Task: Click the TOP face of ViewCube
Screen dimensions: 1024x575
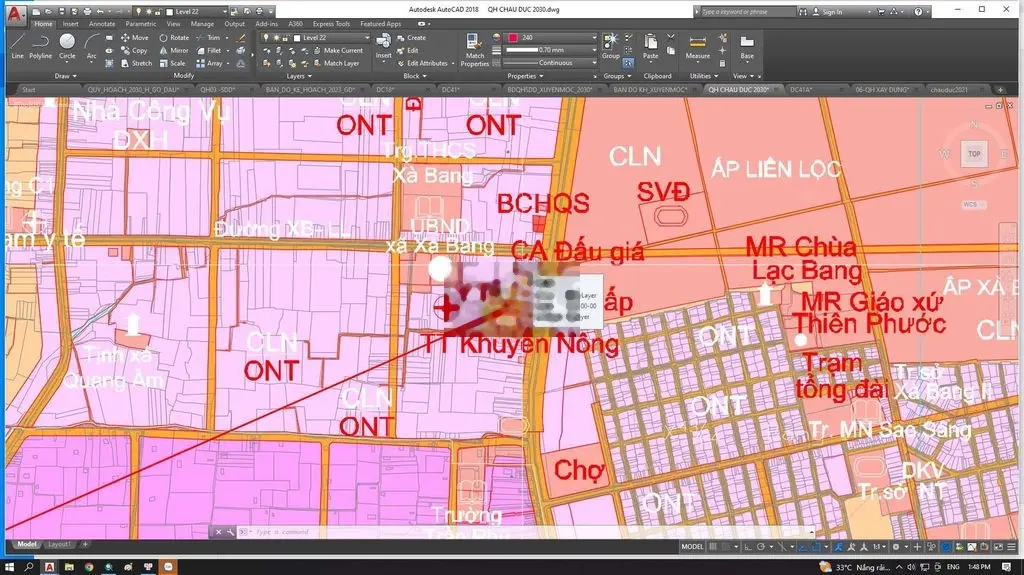Action: pyautogui.click(x=974, y=154)
